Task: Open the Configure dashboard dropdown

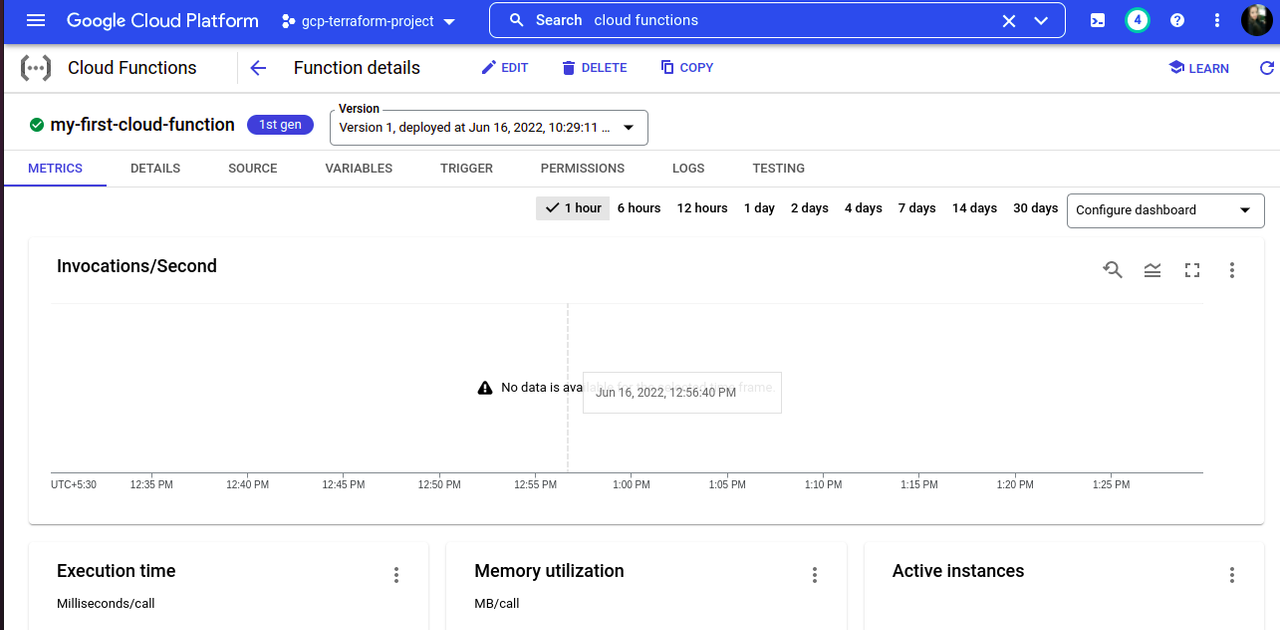Action: (1165, 210)
